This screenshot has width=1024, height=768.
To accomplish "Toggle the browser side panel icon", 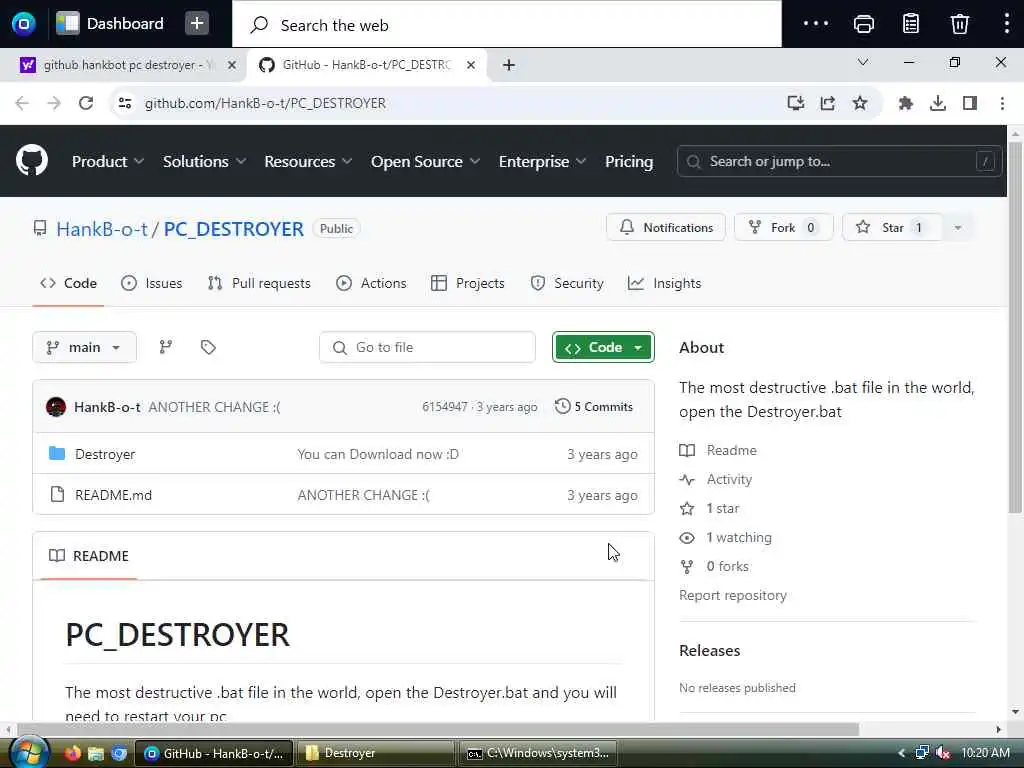I will tap(970, 103).
